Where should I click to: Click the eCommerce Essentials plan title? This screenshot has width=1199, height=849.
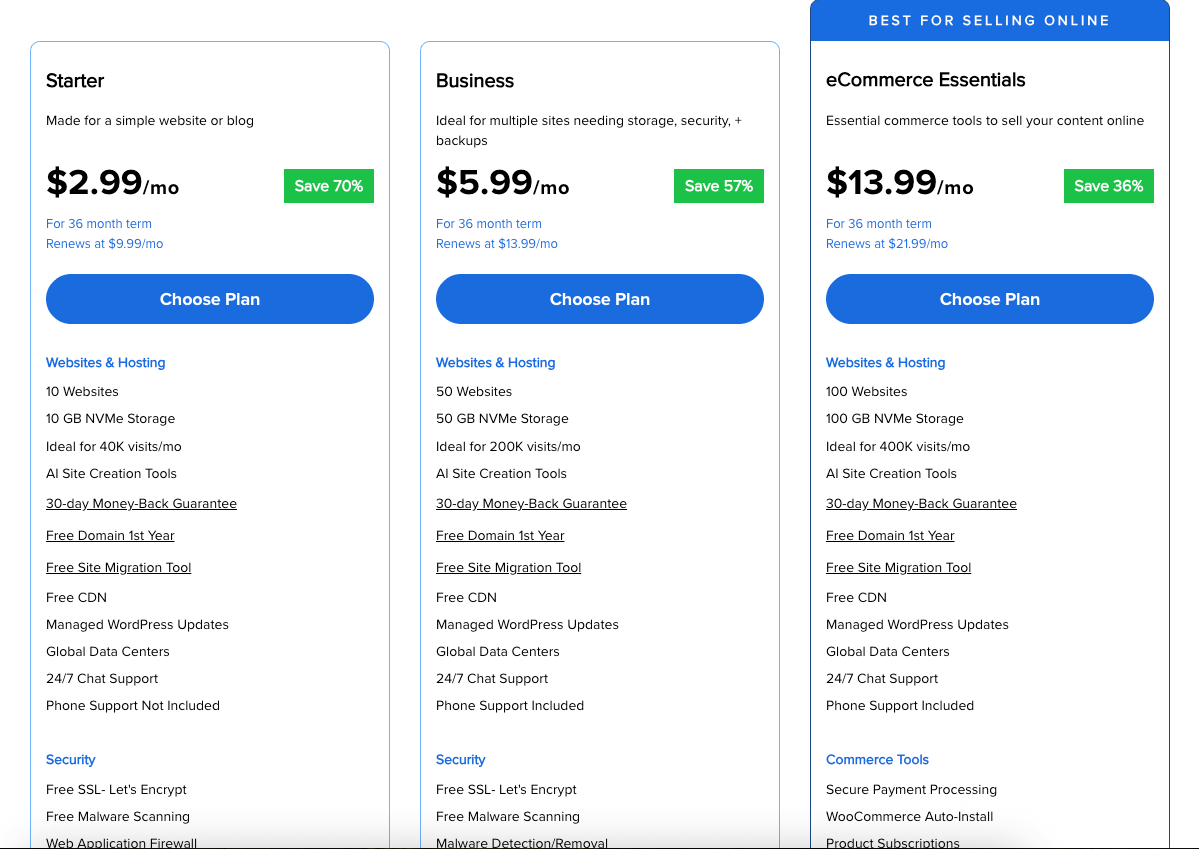click(x=925, y=80)
